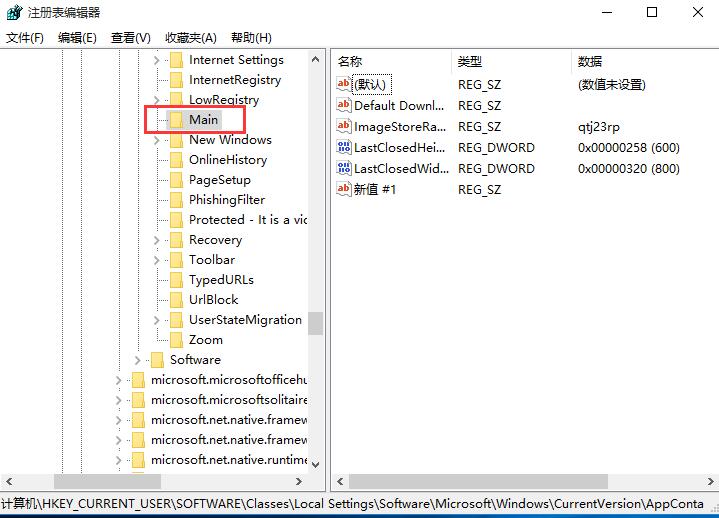This screenshot has height=518, width=719.
Task: Click the tree pane vertical scrollbar thumb
Action: pos(315,324)
